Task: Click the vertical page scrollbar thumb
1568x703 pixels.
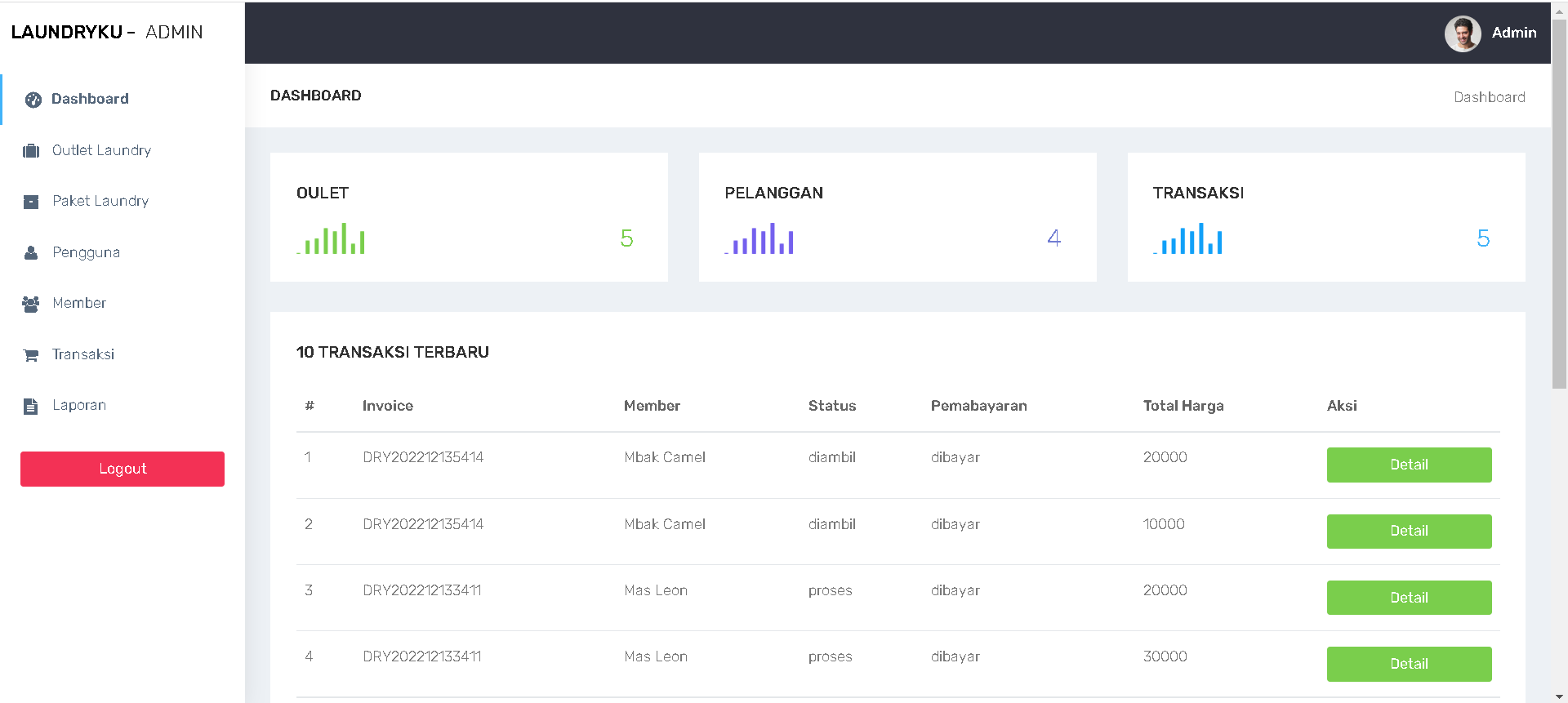Action: tap(1559, 204)
